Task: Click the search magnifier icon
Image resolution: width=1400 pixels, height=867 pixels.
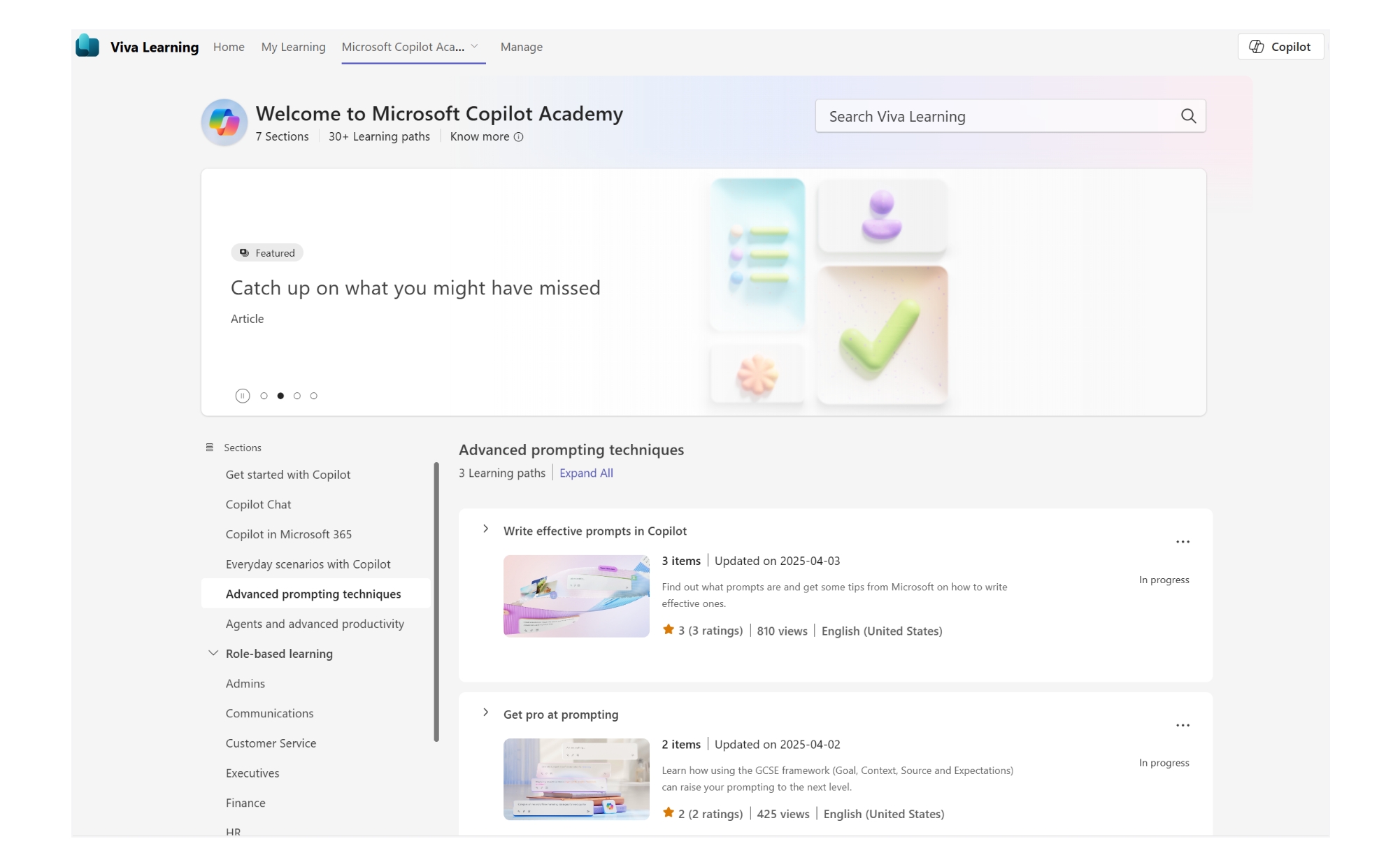Action: coord(1189,116)
